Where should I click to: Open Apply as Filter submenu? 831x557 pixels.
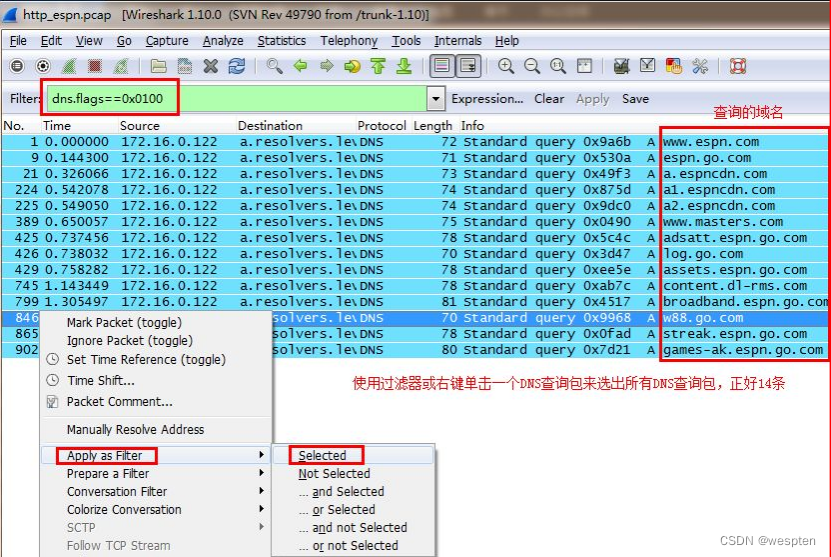click(156, 455)
